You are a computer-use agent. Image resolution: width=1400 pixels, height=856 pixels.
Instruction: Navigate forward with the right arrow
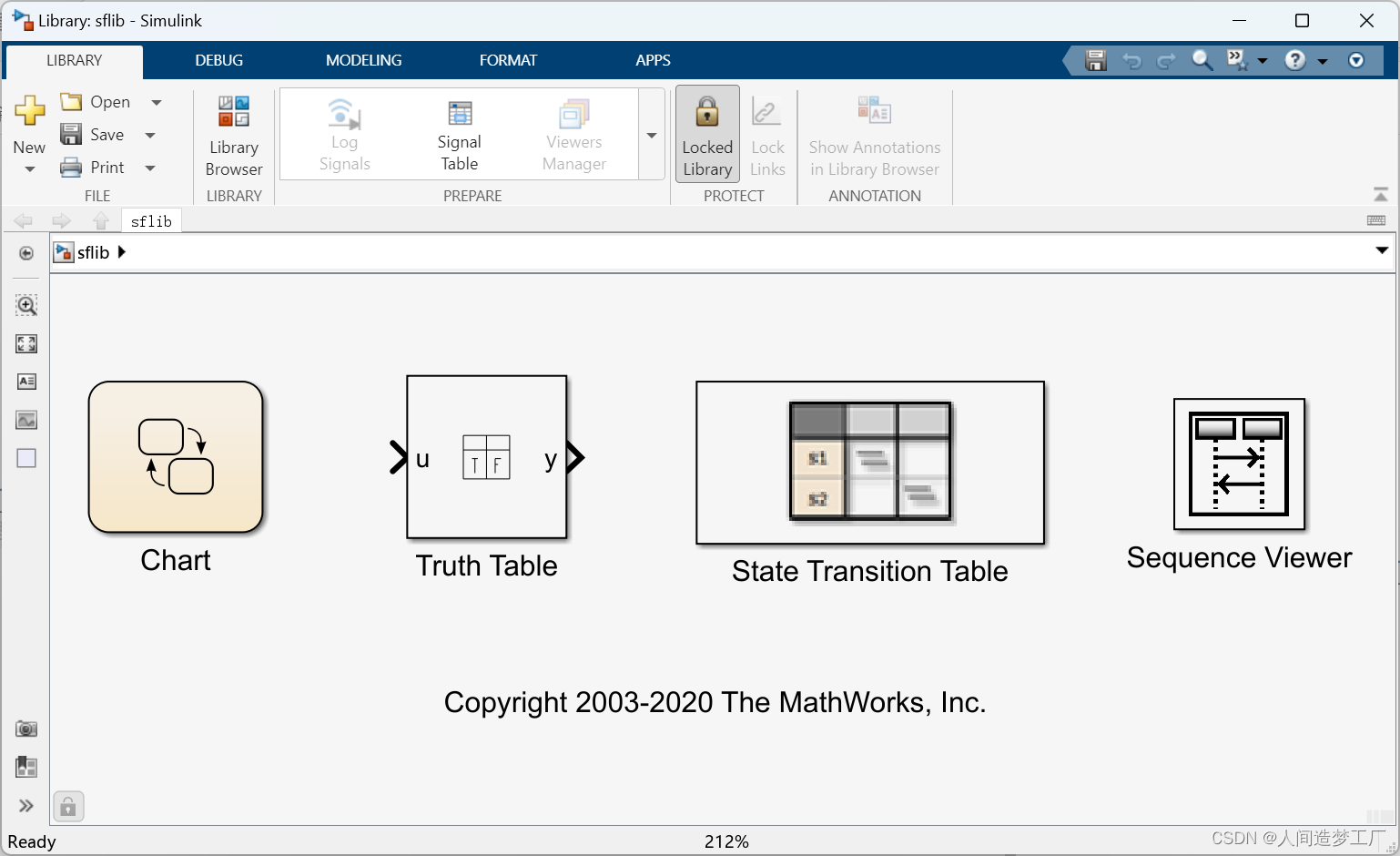pos(61,220)
